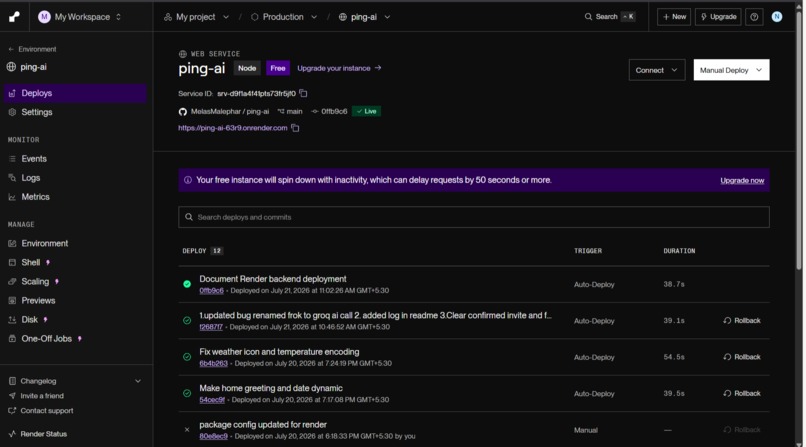Open commit link 54cec9f

212,400
